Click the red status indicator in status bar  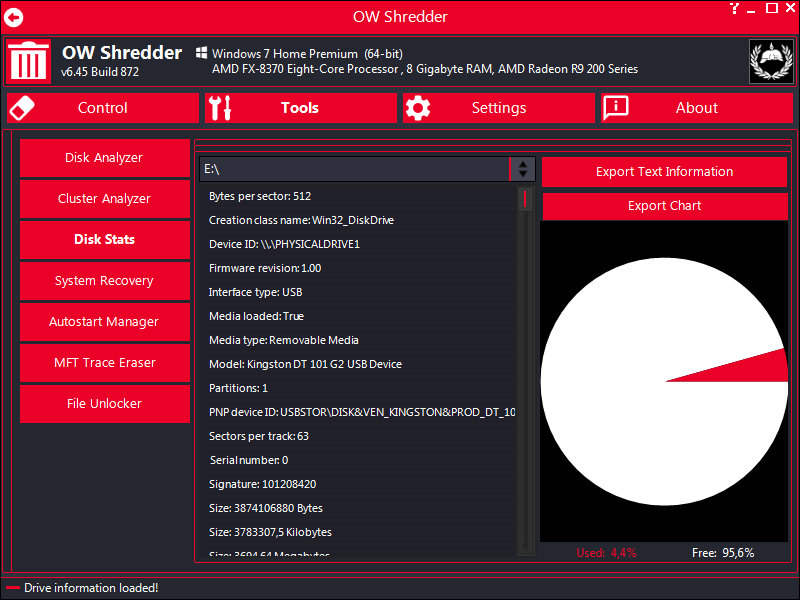point(13,588)
